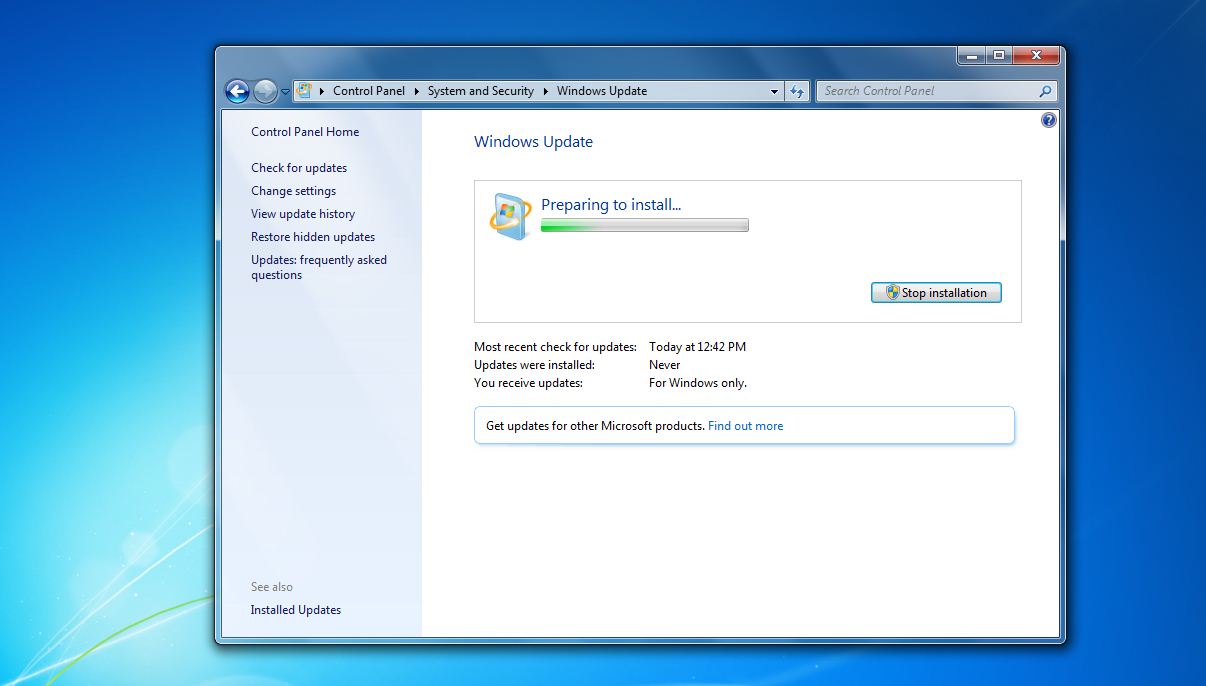The image size is (1206, 686).
Task: Click the Windows Update shield icon
Action: (510, 214)
